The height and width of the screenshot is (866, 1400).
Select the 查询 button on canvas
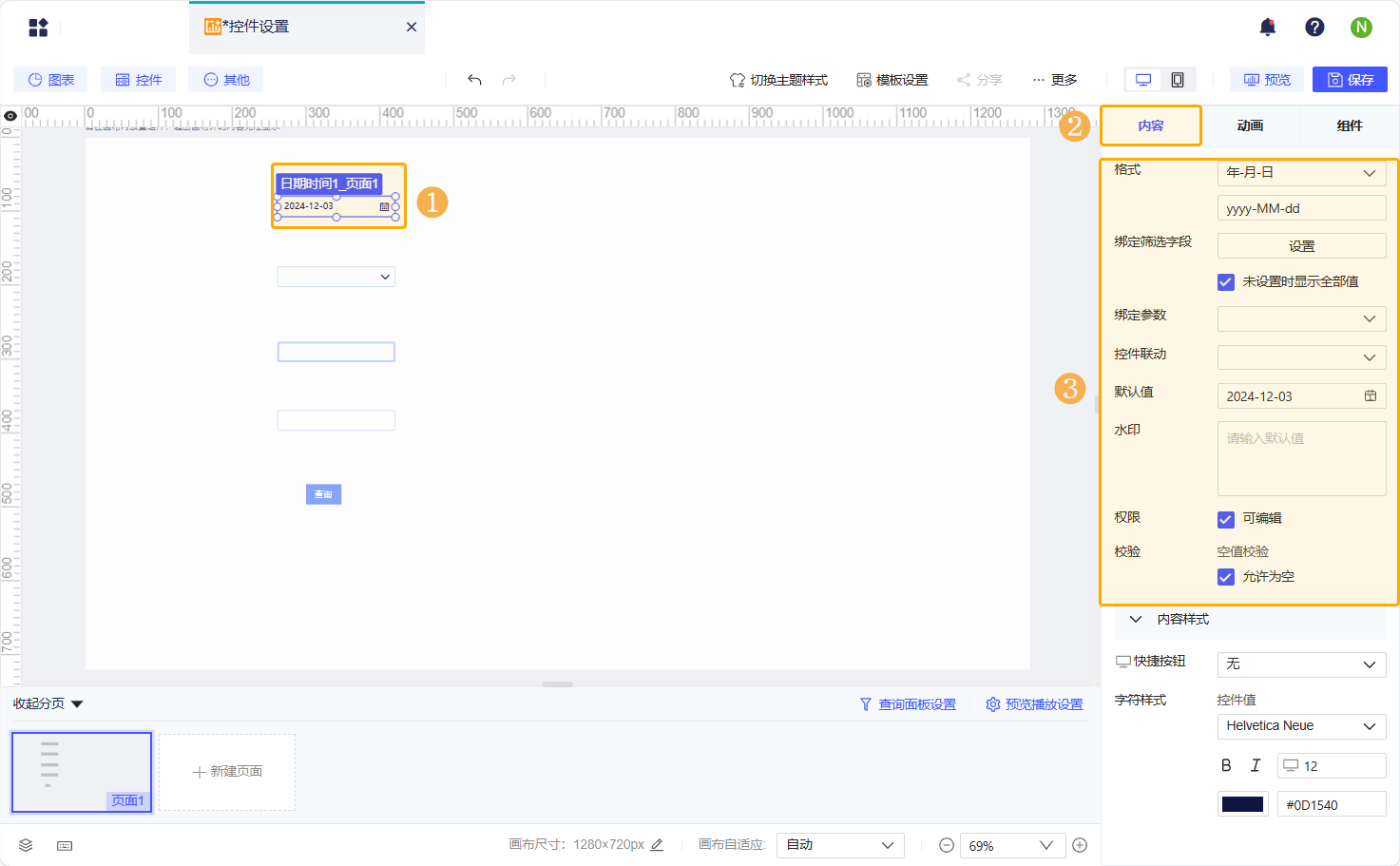(x=323, y=494)
